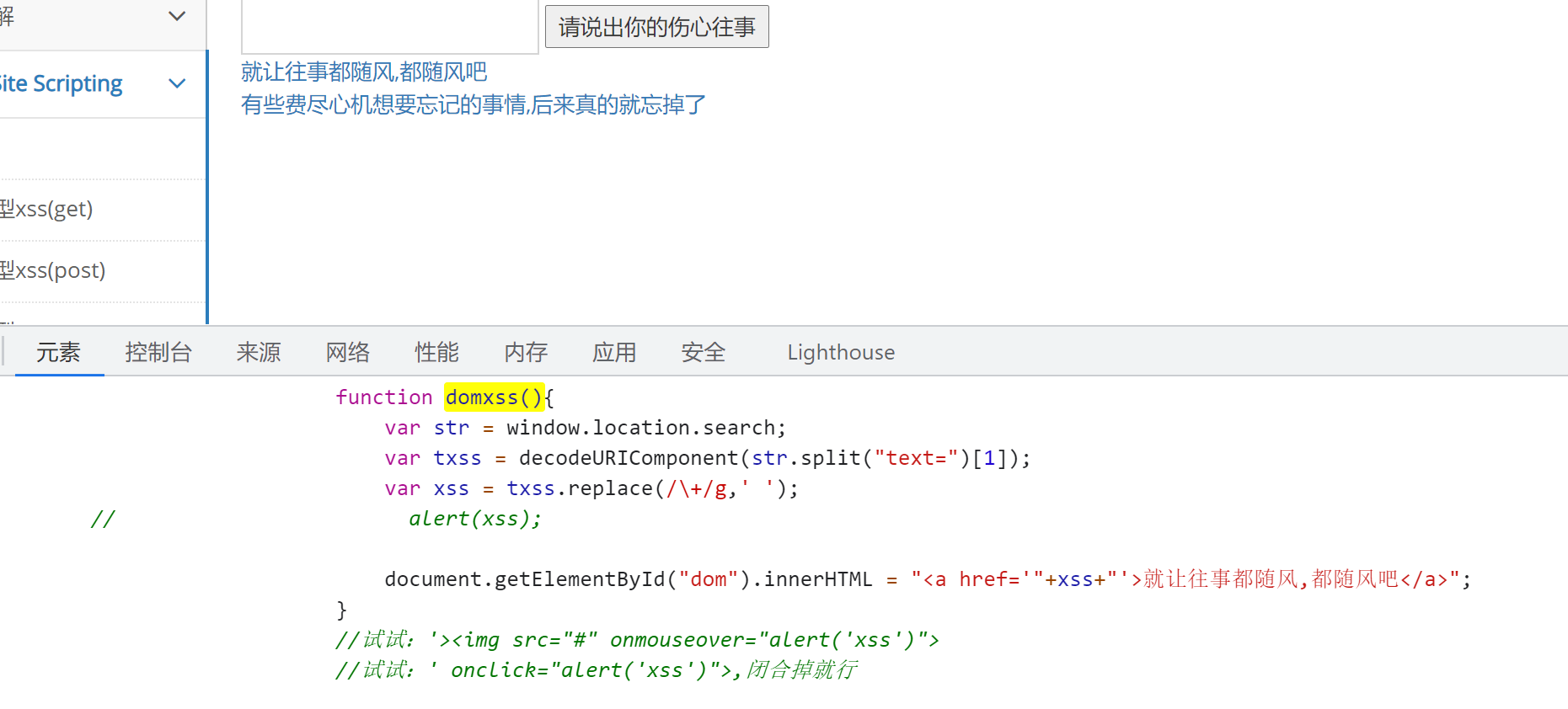Click the "text=" string literal in code

(x=916, y=458)
